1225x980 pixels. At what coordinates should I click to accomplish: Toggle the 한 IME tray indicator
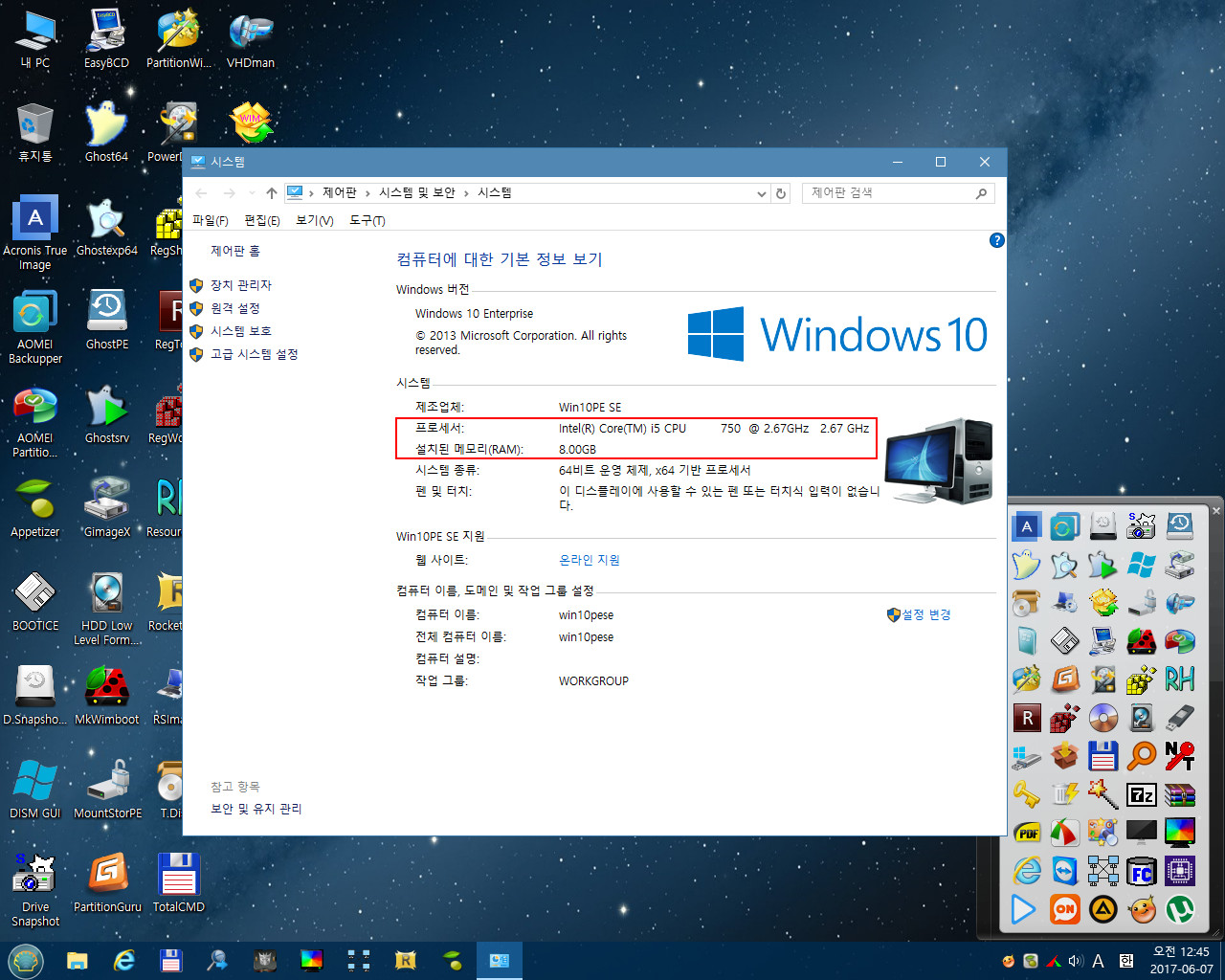[1125, 961]
